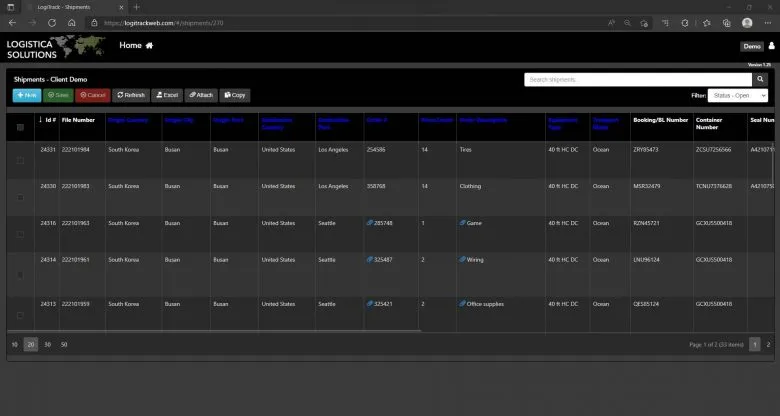Check the box for shipment 24331
Image resolution: width=780 pixels, height=416 pixels.
pyautogui.click(x=20, y=160)
